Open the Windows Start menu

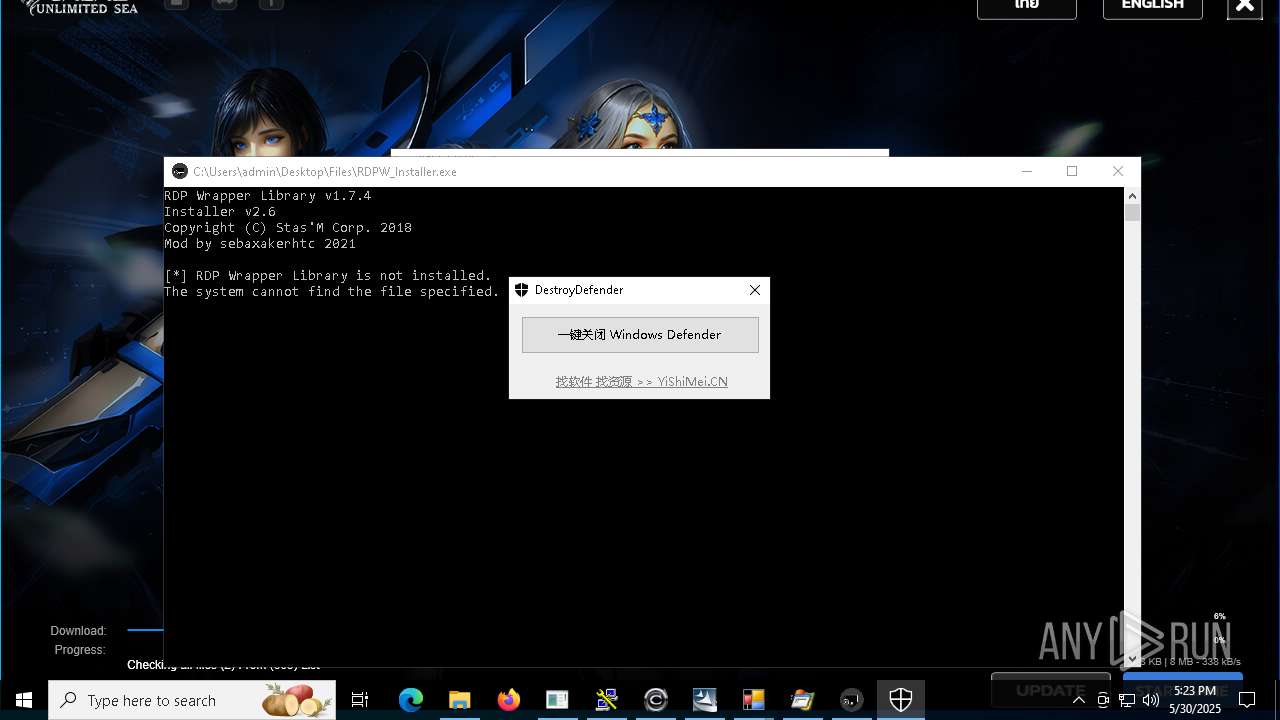[x=24, y=700]
